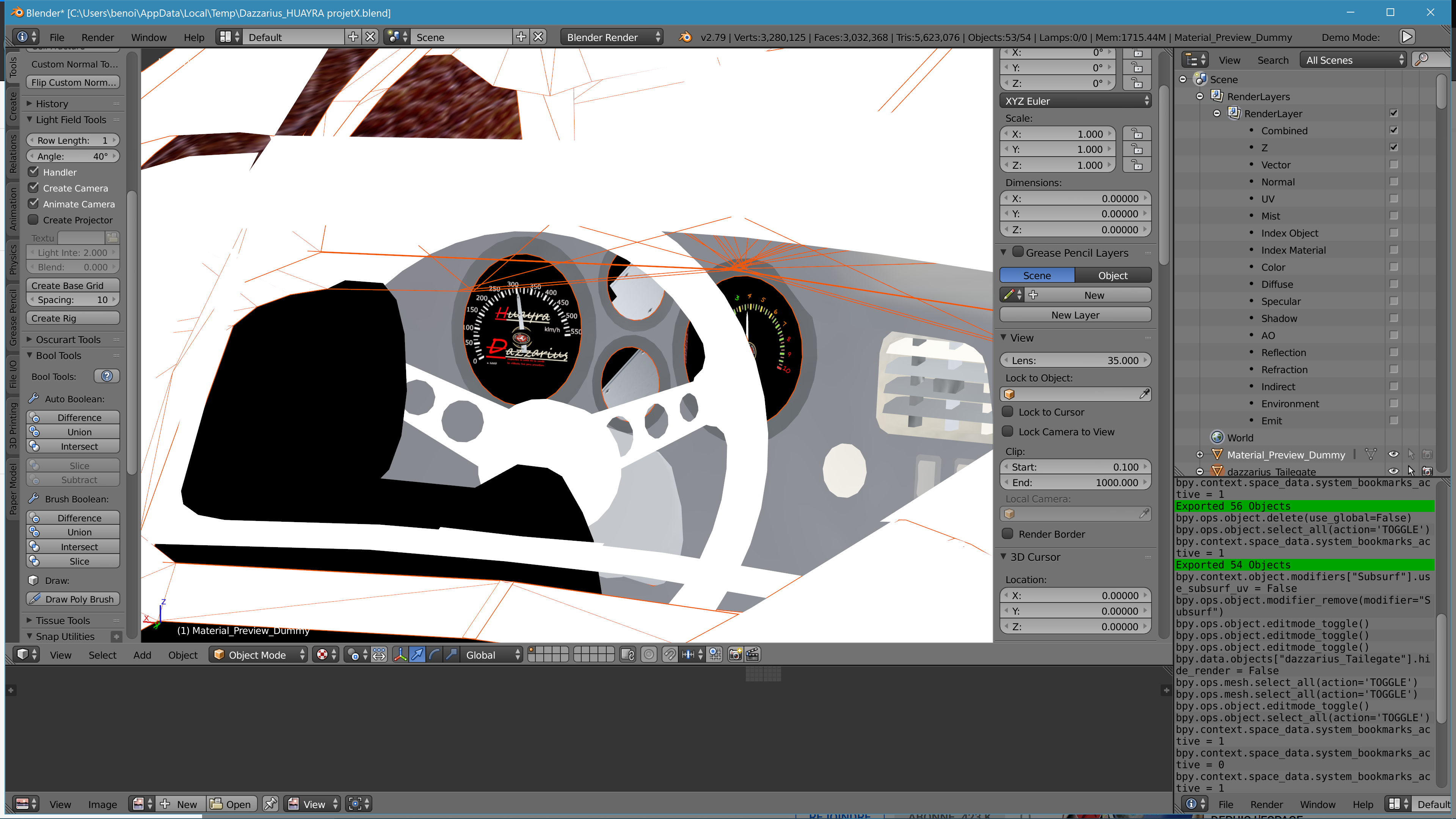Open the All Scenes outliner filter dropdown
This screenshot has height=819, width=1456.
[1354, 60]
